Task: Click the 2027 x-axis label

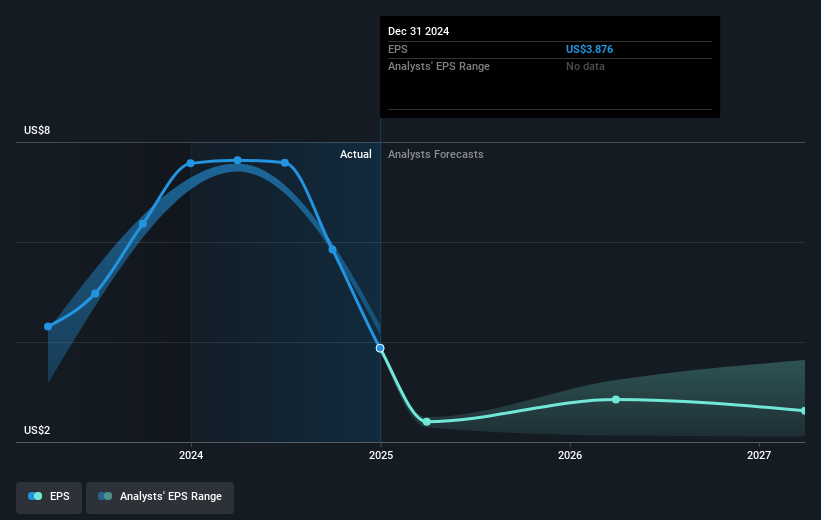Action: 759,456
